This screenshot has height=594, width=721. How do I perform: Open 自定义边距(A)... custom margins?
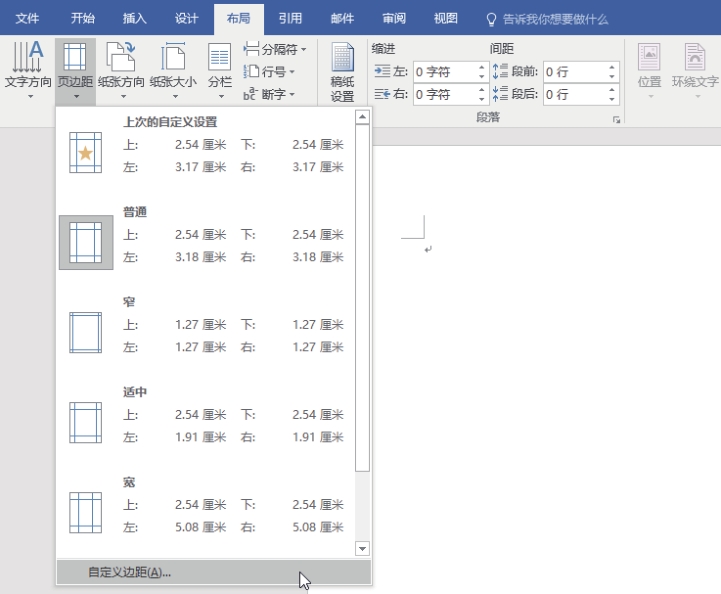click(214, 572)
